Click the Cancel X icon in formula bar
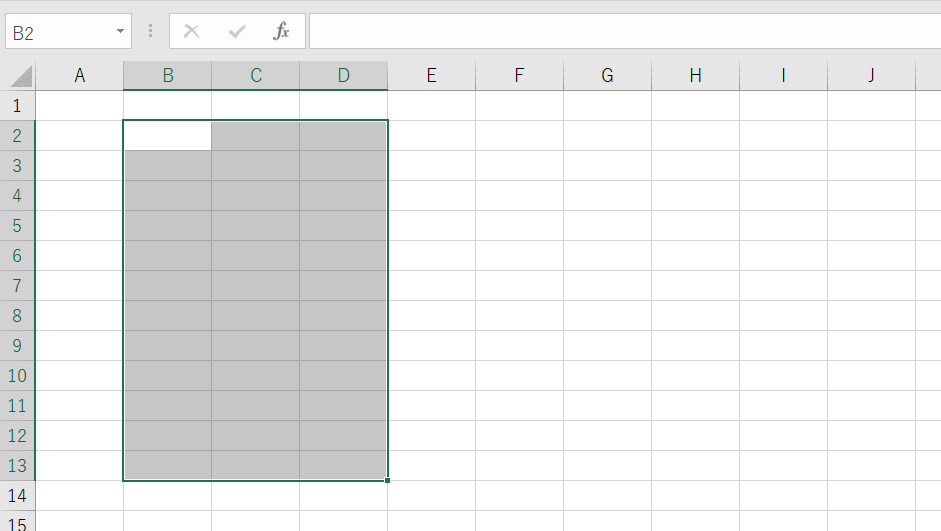This screenshot has height=531, width=941. point(192,31)
